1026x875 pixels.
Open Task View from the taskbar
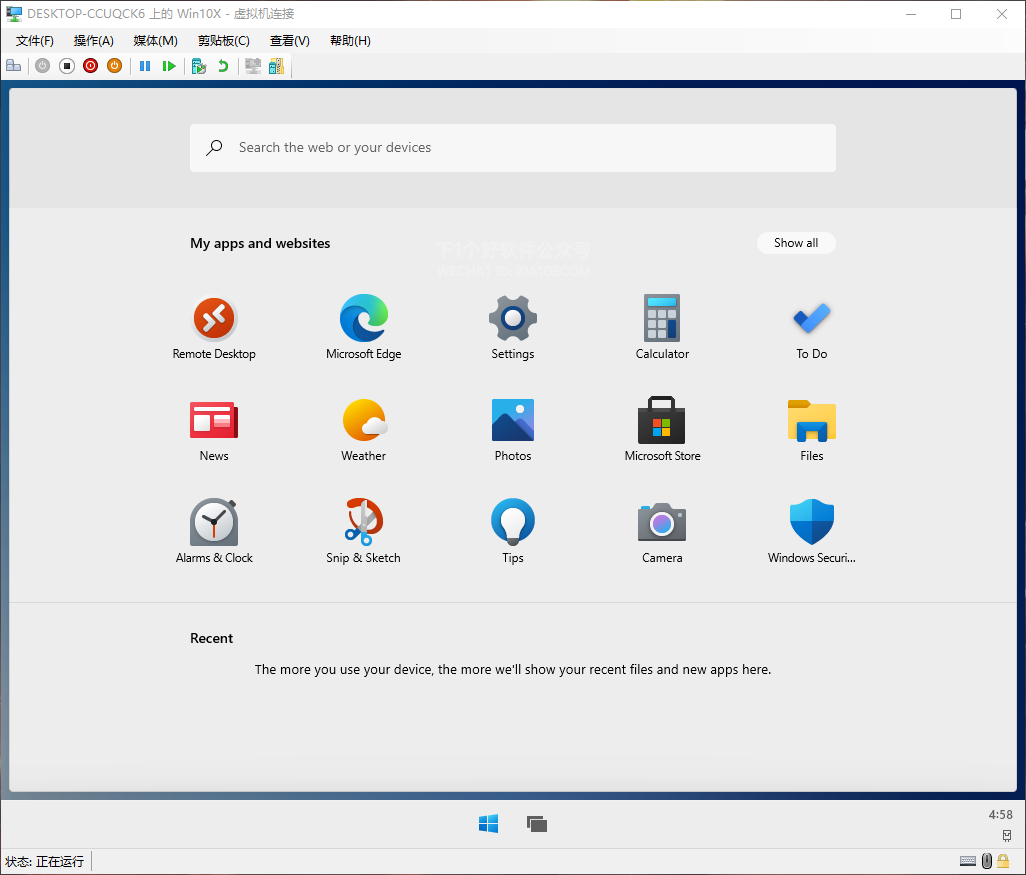[537, 824]
